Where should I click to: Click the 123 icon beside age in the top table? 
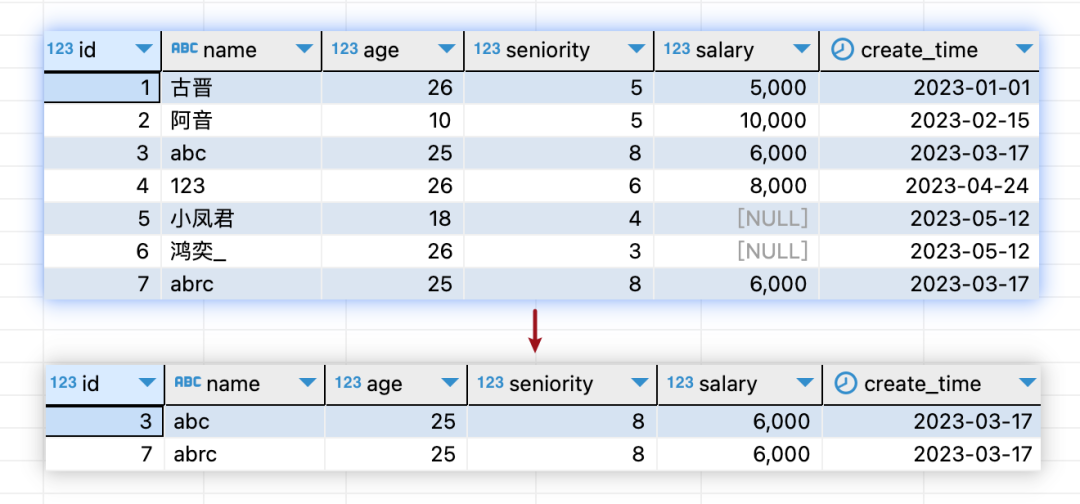click(x=345, y=49)
